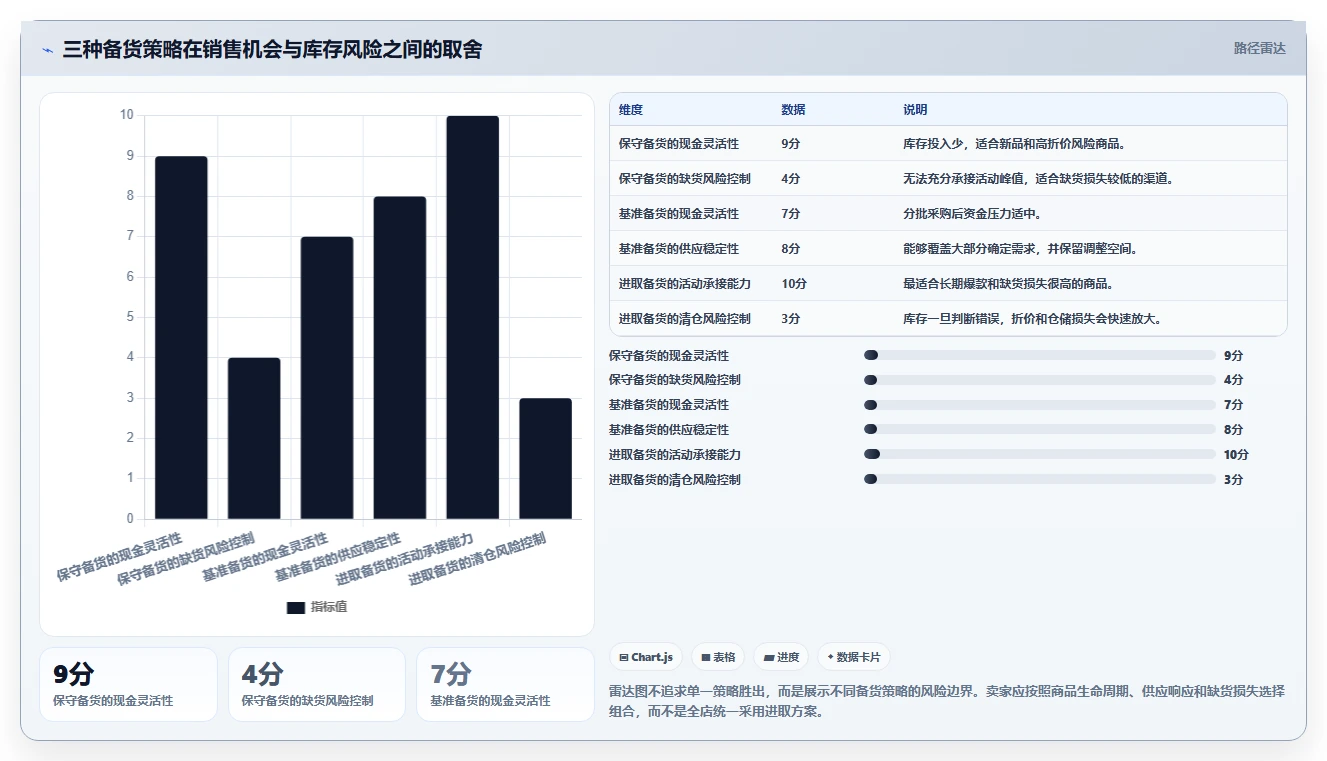Click the 基准备货的现金灵活性 bar in chart

coord(327,378)
